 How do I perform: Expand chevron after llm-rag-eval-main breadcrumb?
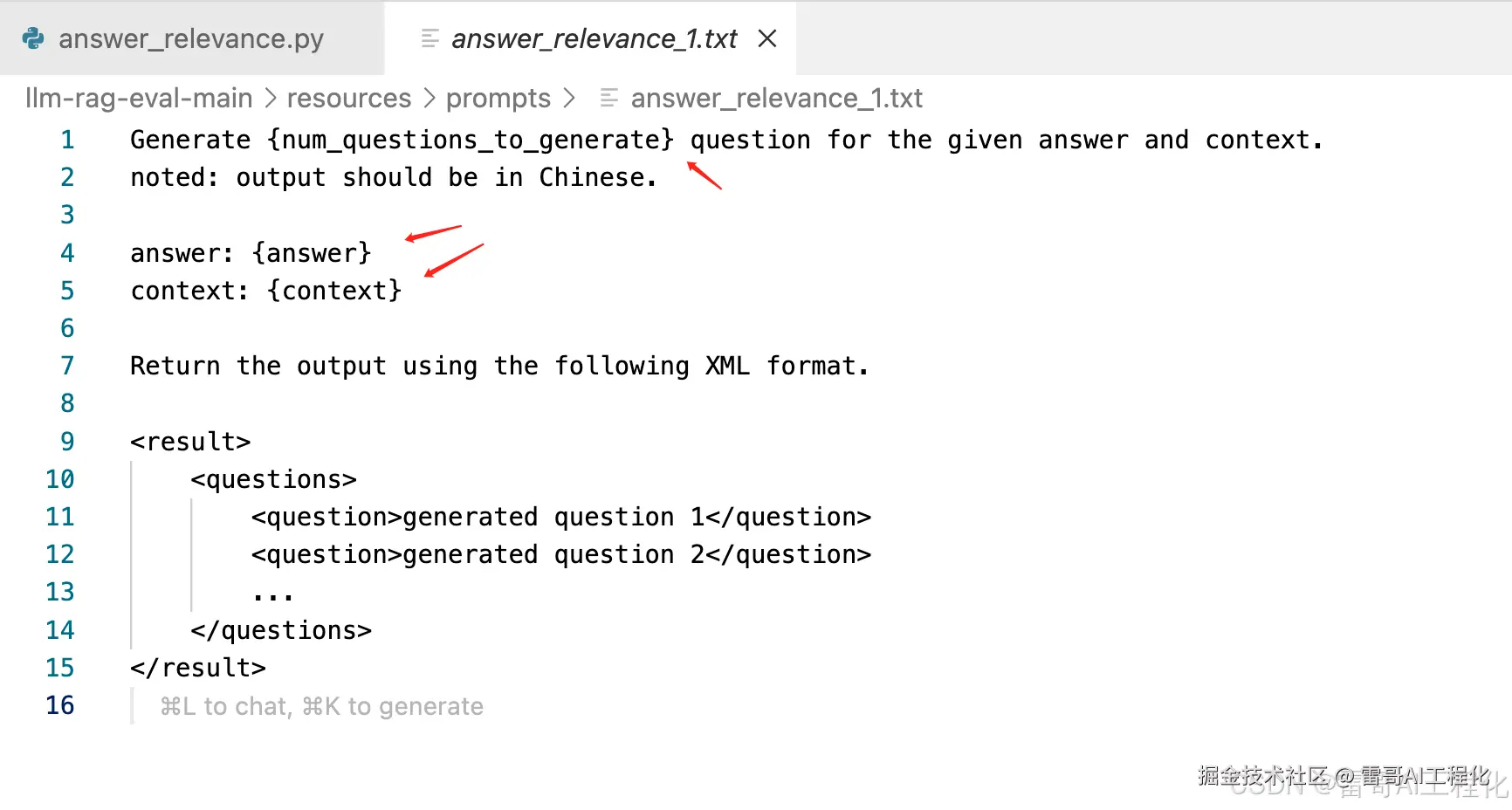click(x=271, y=98)
